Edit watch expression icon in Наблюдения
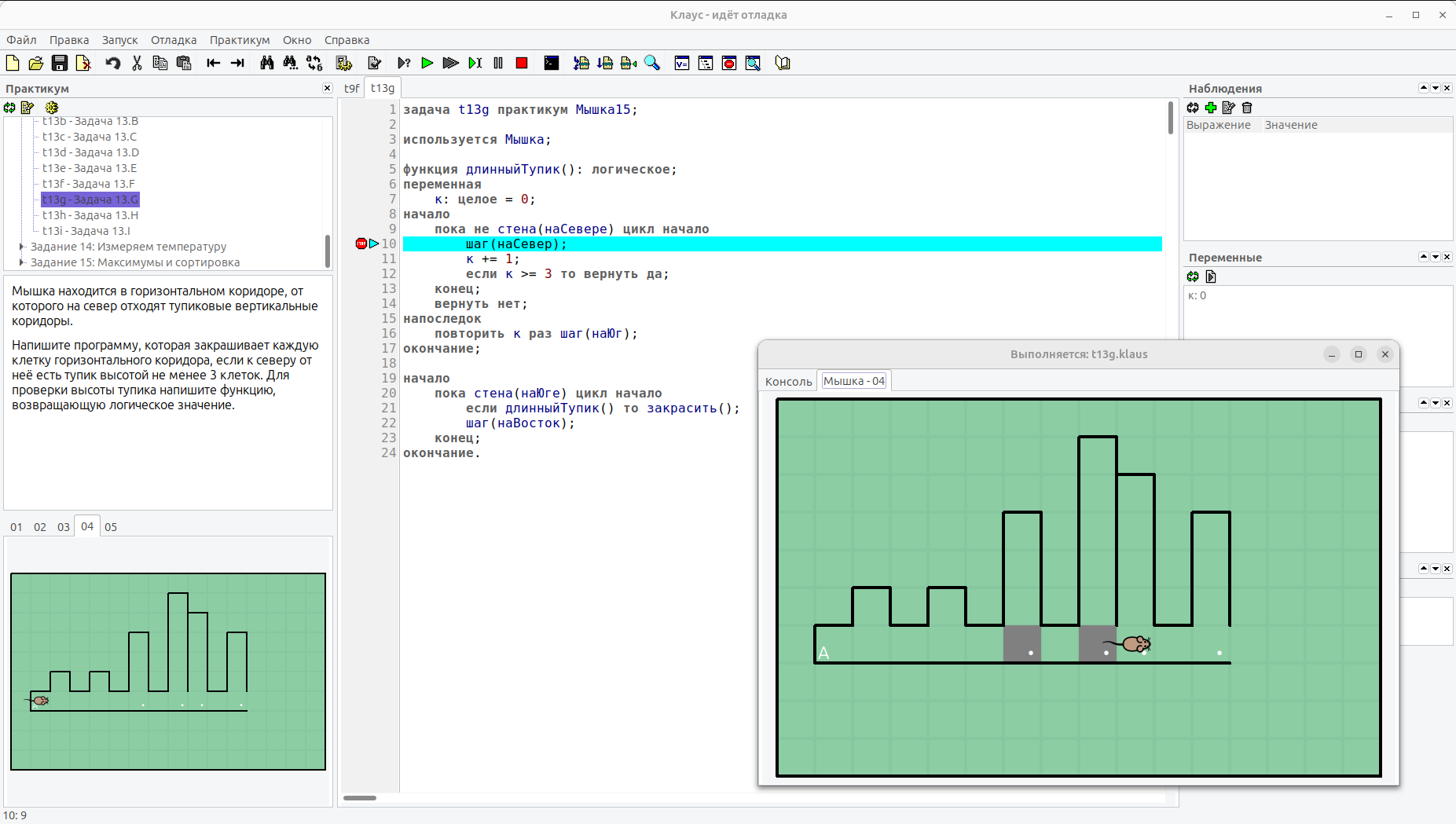The image size is (1456, 824). pyautogui.click(x=1229, y=108)
